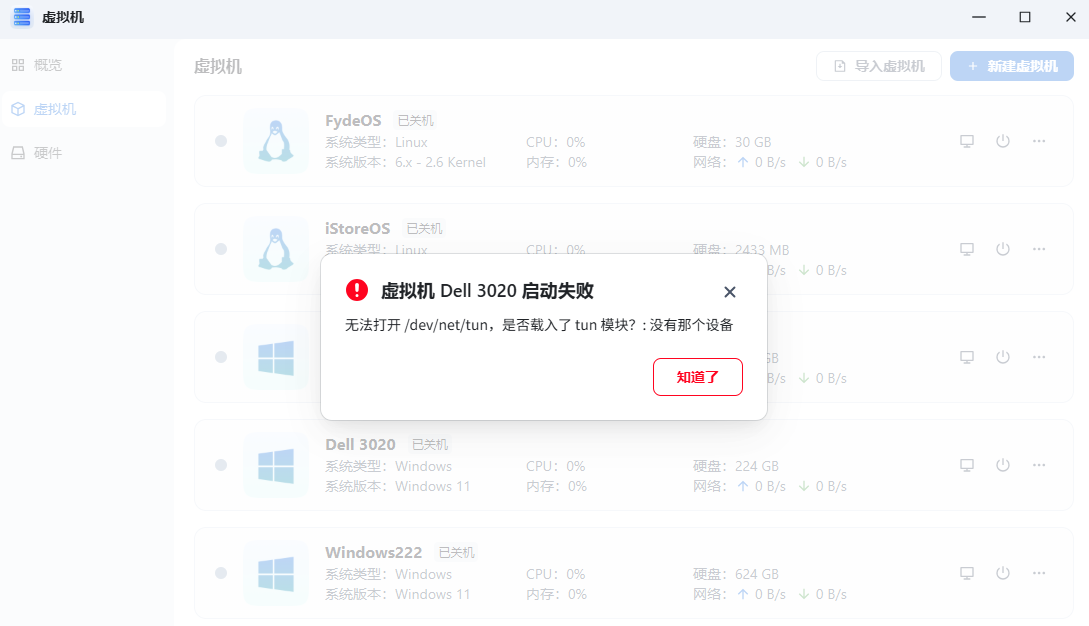1089x626 pixels.
Task: Open the Windows222 console monitor icon
Action: point(967,573)
